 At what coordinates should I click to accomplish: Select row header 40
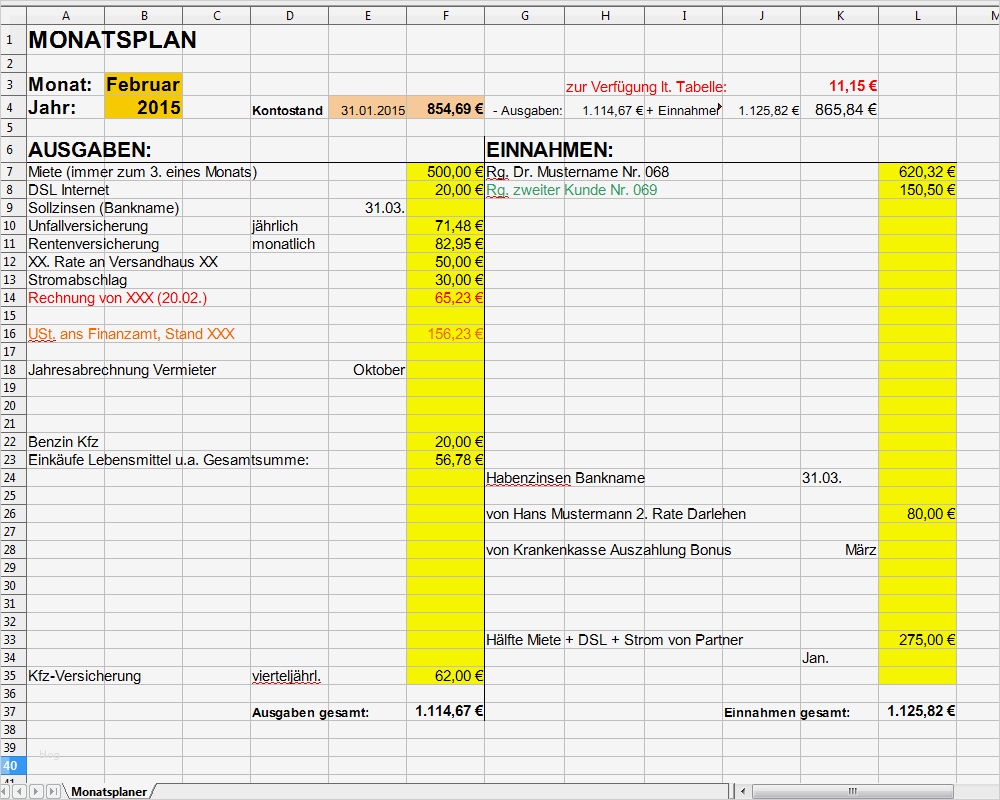pyautogui.click(x=11, y=765)
